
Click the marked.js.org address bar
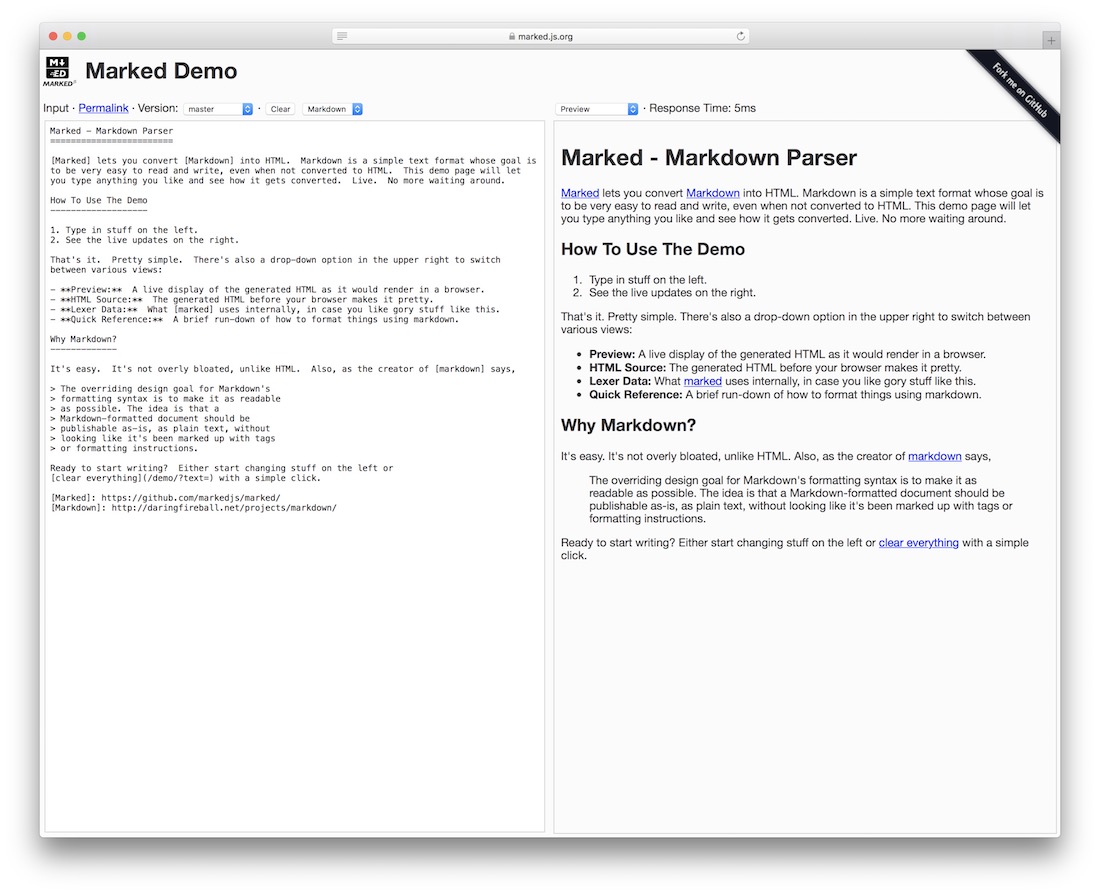click(x=540, y=36)
